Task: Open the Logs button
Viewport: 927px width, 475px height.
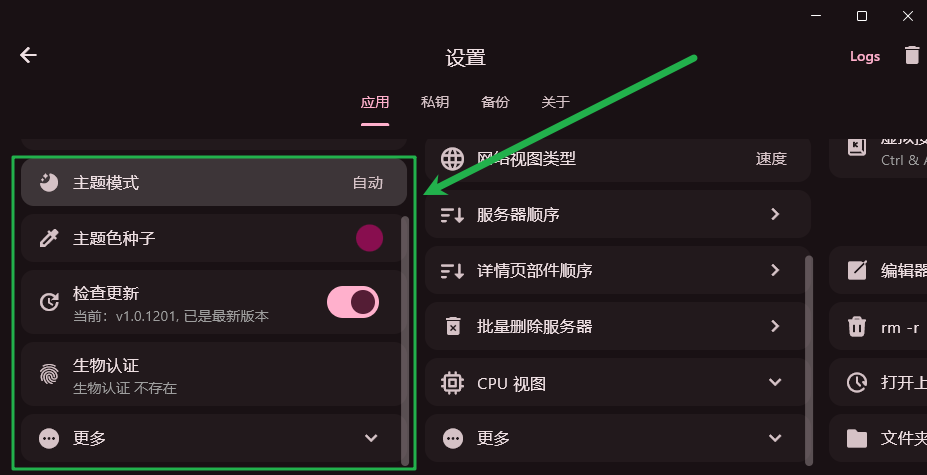Action: click(865, 57)
